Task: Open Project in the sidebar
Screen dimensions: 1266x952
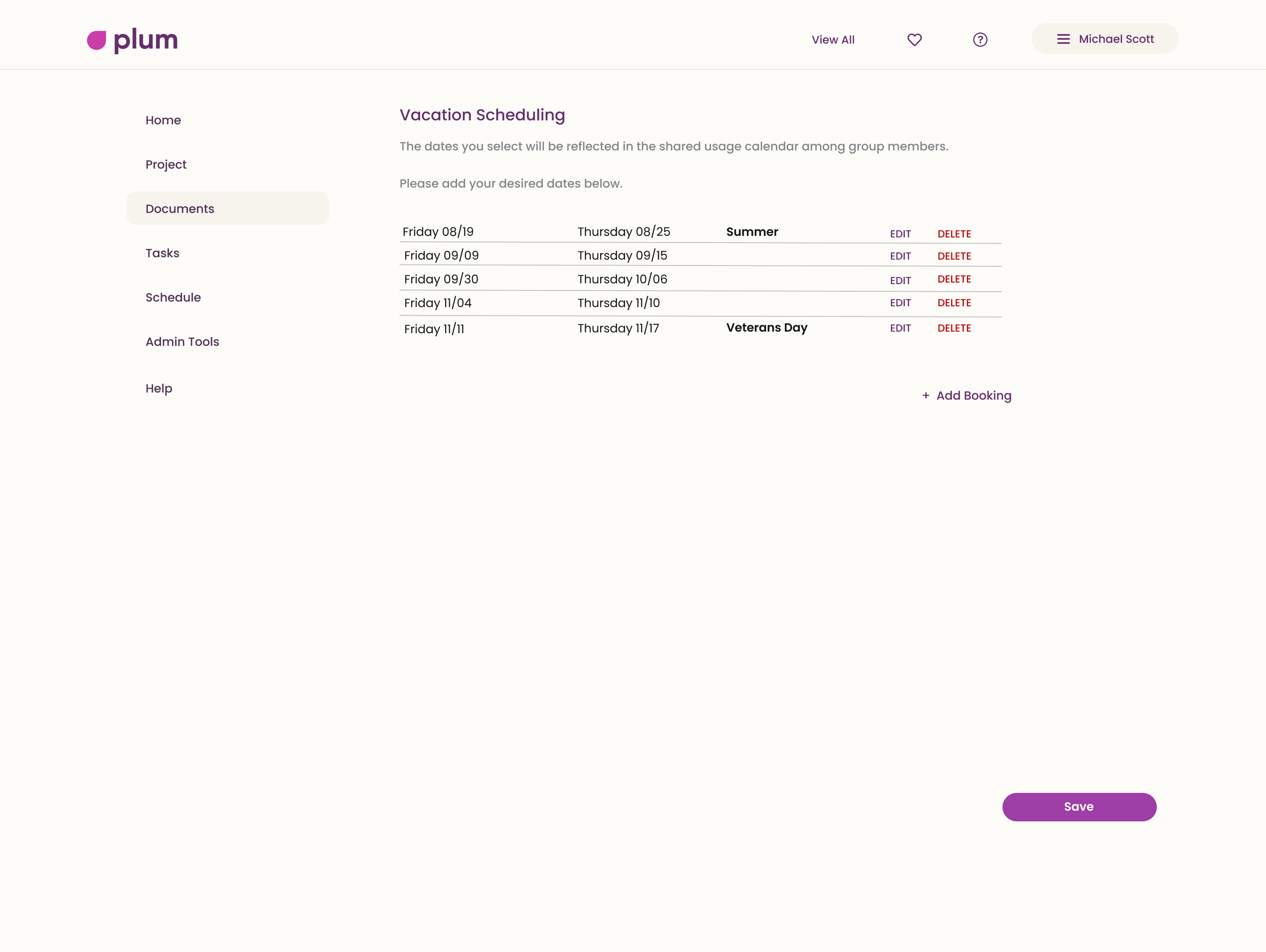Action: tap(166, 164)
